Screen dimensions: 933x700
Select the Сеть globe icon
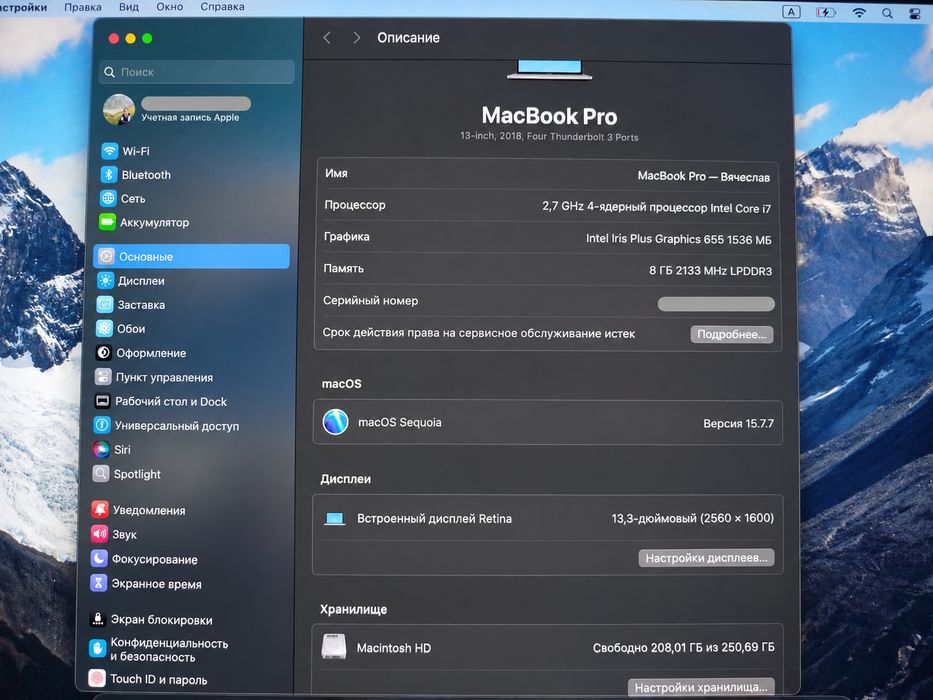pos(108,198)
